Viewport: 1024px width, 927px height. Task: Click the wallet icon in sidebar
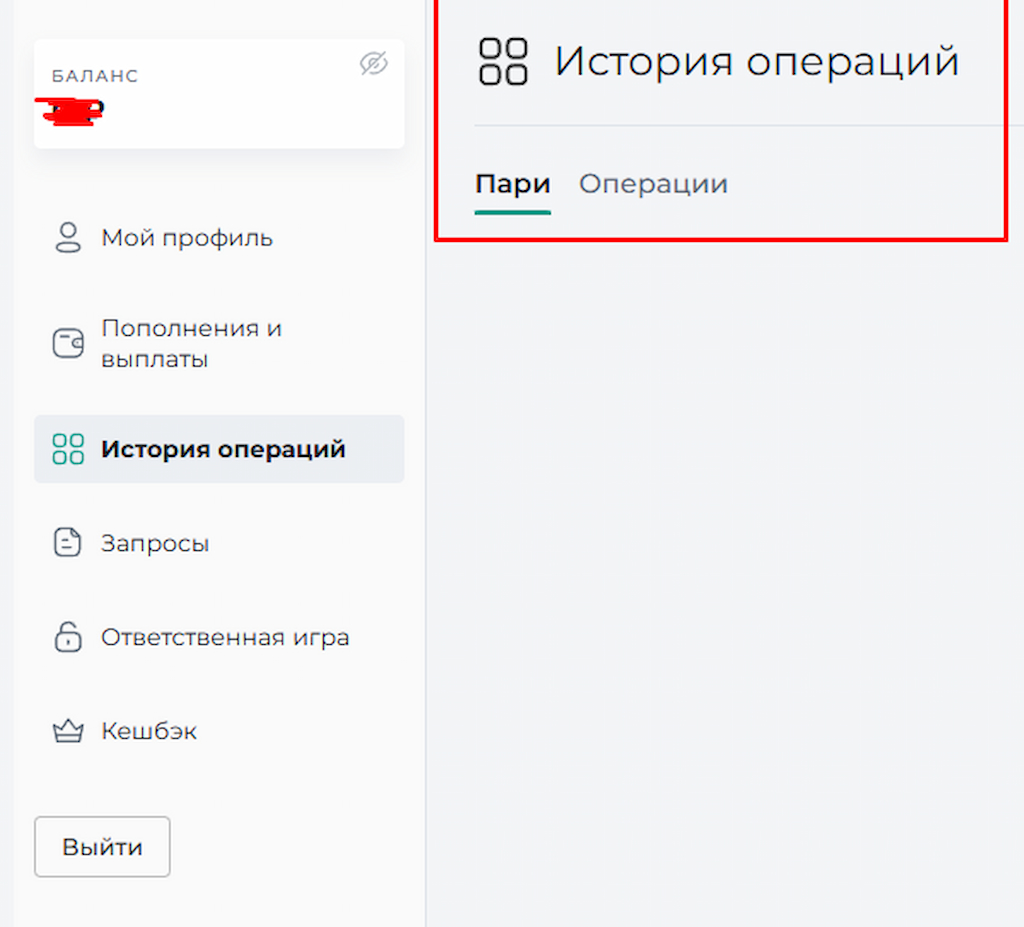68,343
